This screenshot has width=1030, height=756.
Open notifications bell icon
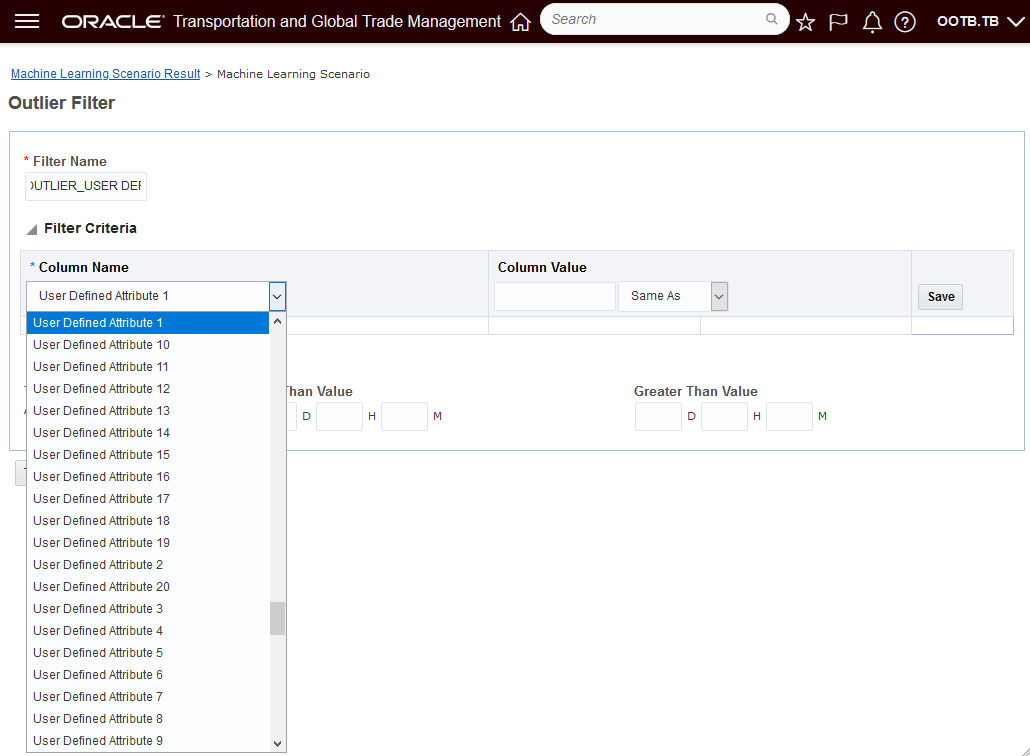(872, 22)
